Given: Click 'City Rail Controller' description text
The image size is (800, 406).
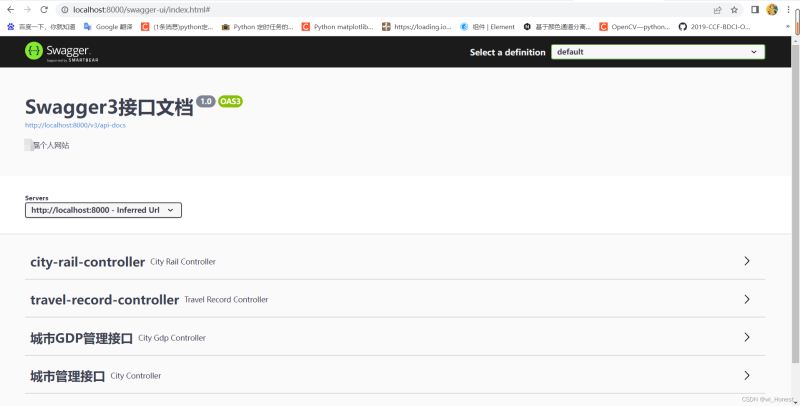Looking at the screenshot, I should click(183, 262).
